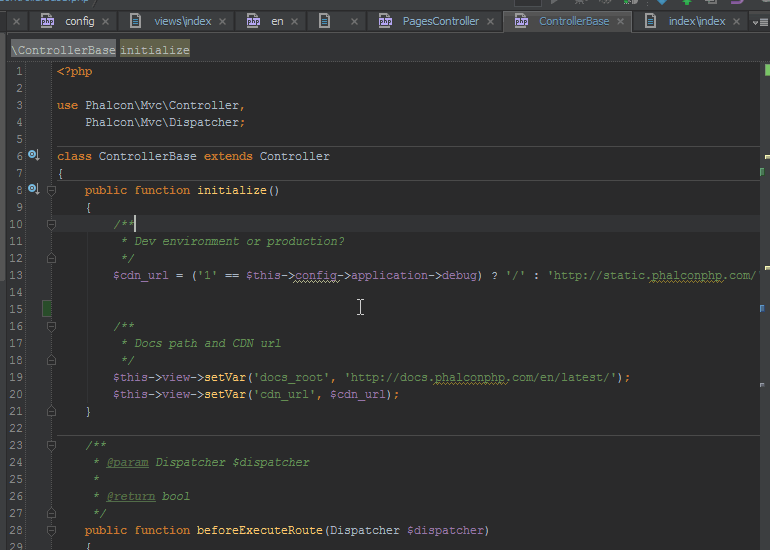Screen dimensions: 770x550
Task: Collapse the beforeExecuteRoute function at line 28
Action: (52, 530)
